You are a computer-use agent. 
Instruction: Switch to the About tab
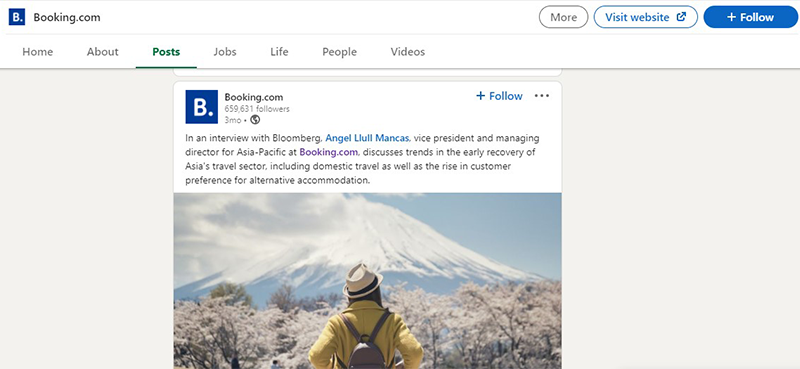pos(103,52)
